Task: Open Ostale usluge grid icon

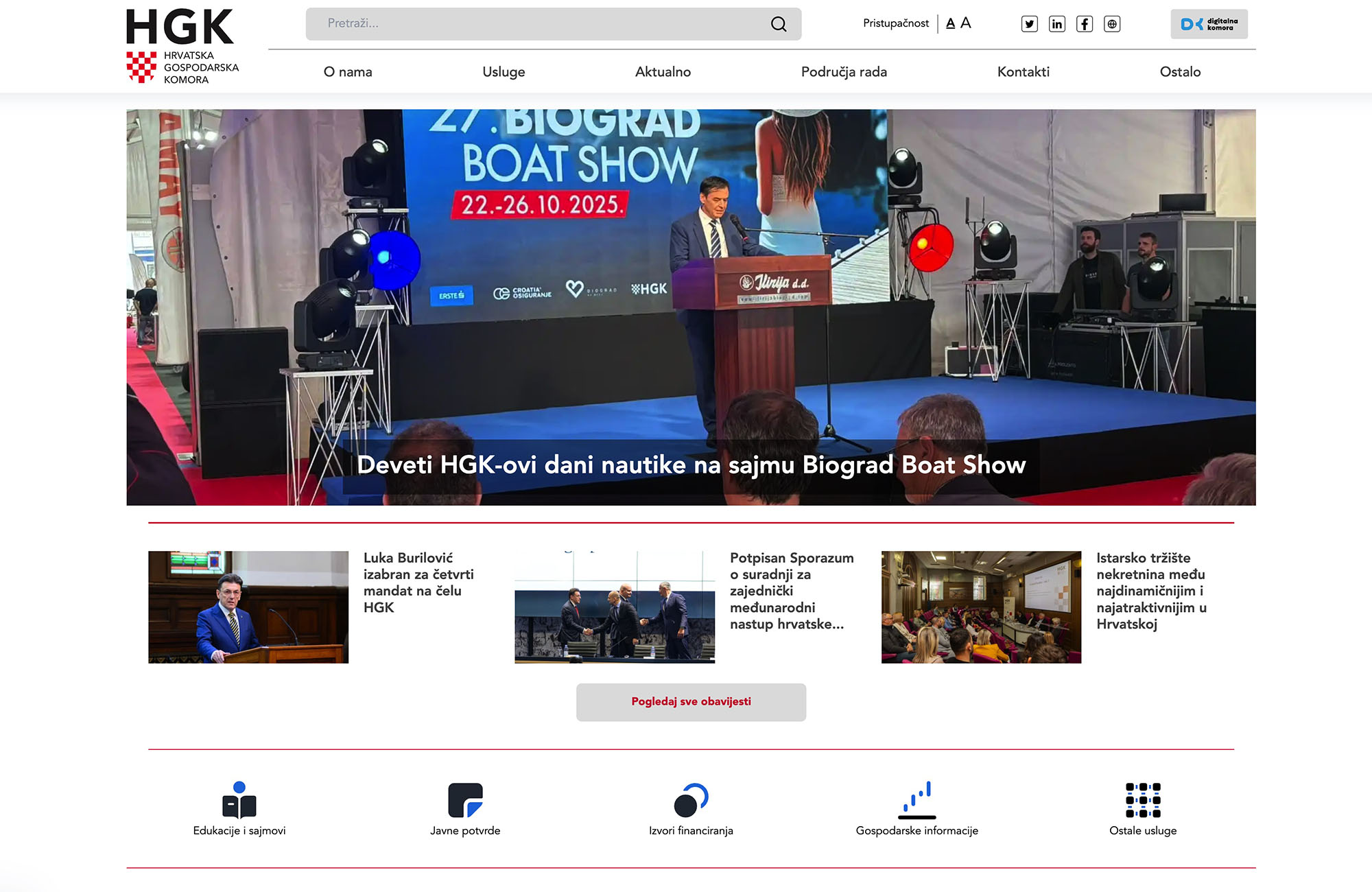Action: coord(1143,800)
